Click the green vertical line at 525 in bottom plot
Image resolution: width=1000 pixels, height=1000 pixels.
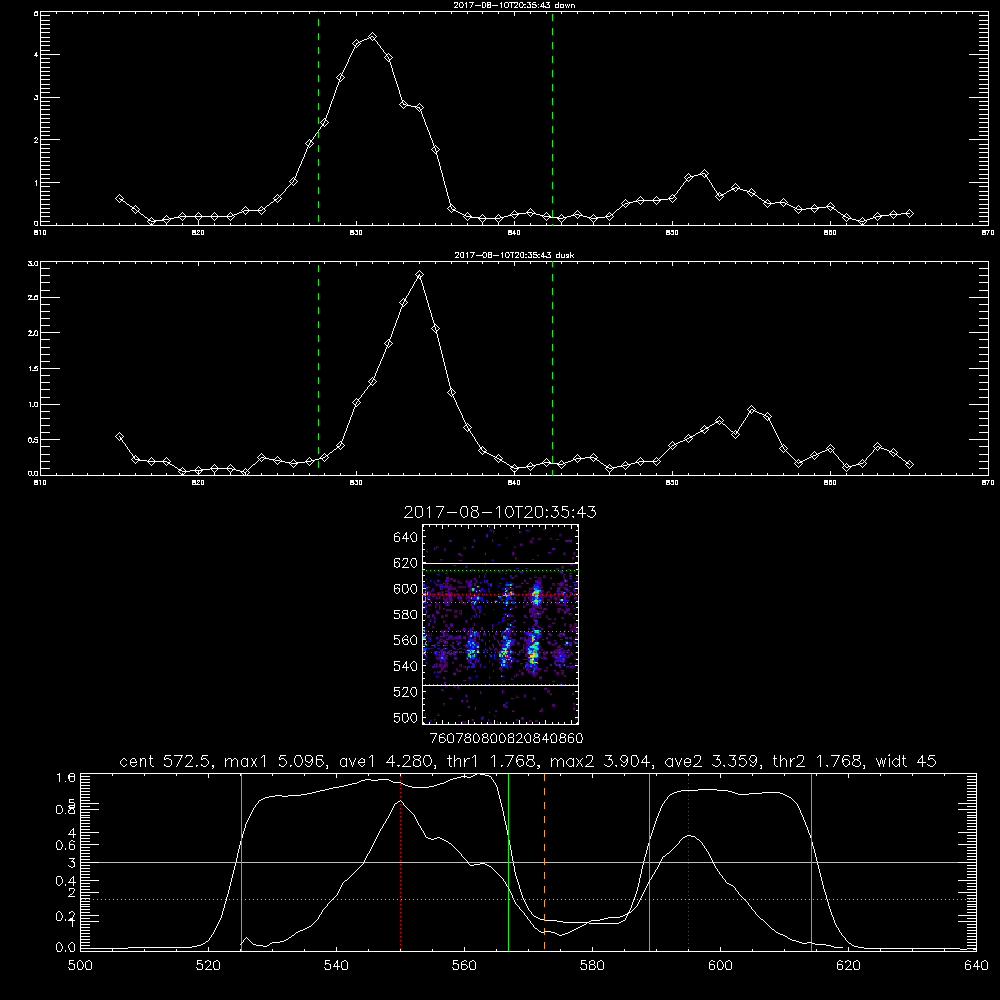click(x=241, y=862)
